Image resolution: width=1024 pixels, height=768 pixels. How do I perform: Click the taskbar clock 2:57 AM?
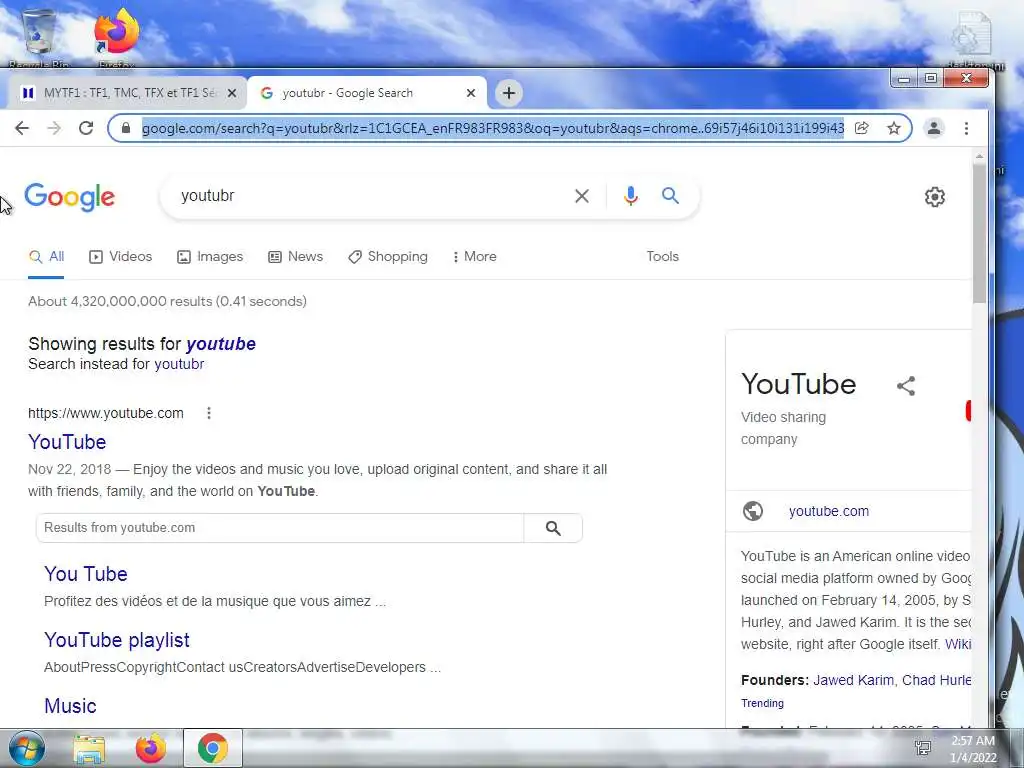[x=973, y=741]
